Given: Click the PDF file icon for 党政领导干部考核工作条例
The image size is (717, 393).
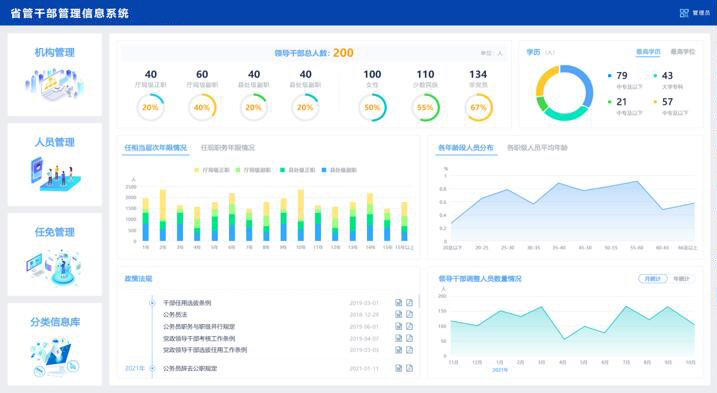Looking at the screenshot, I should [x=409, y=338].
